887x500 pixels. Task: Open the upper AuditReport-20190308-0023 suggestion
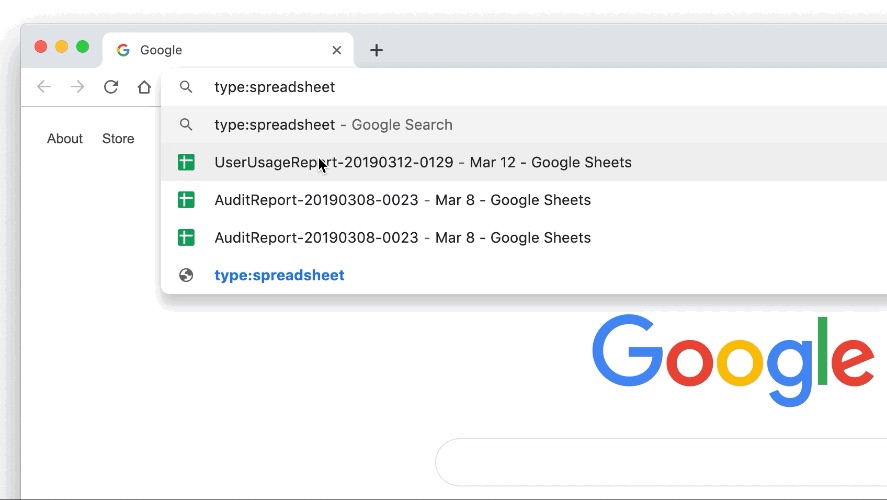pos(402,200)
